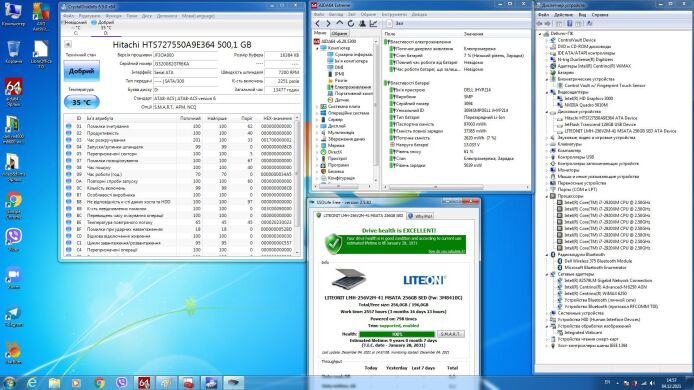Expand Motherboard node in AIDA64 tree
Viewport: 694px width, 390px height.
pos(317,107)
